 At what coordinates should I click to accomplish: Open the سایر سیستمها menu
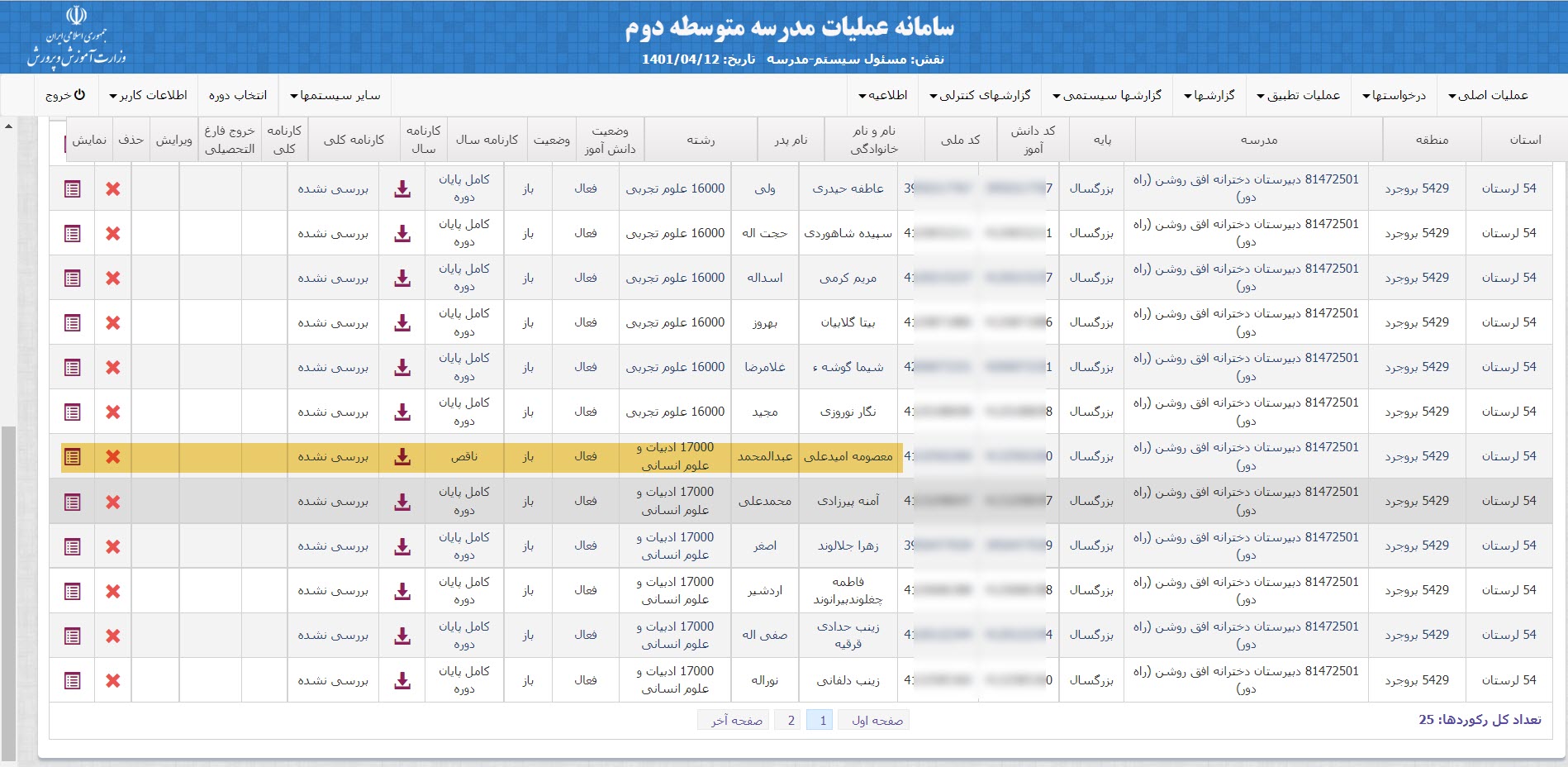click(x=335, y=95)
